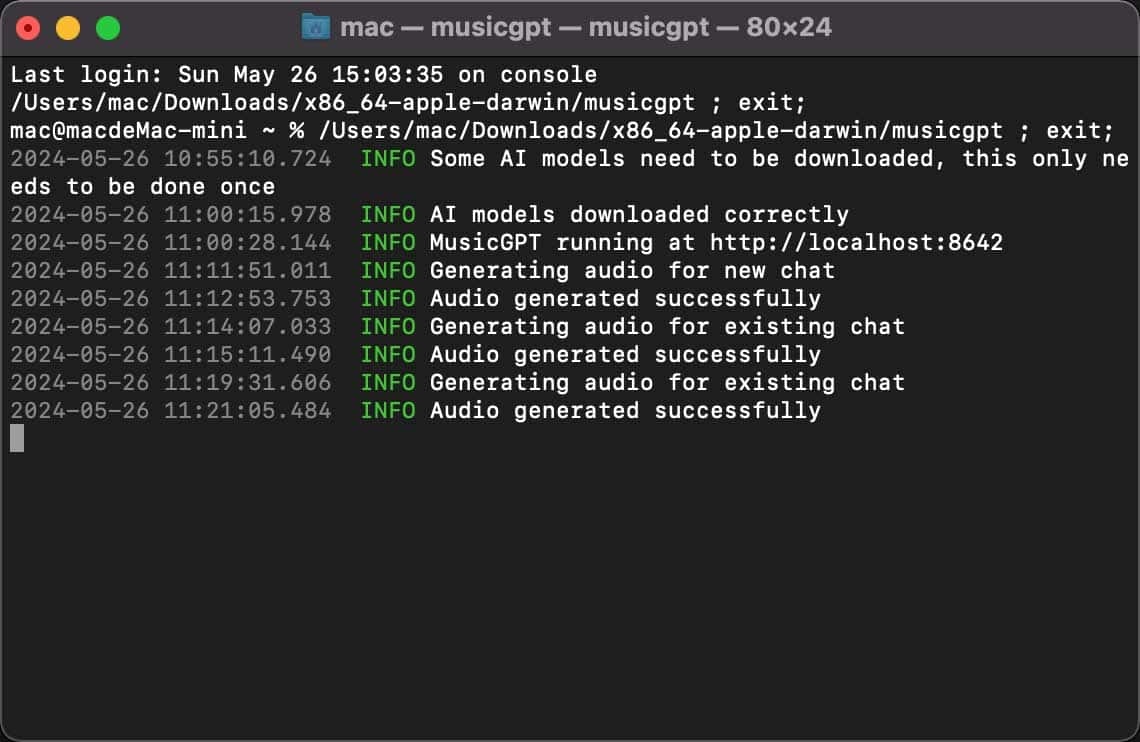This screenshot has width=1140, height=742.
Task: Click the 11:15:11.490 timestamp
Action: click(170, 355)
